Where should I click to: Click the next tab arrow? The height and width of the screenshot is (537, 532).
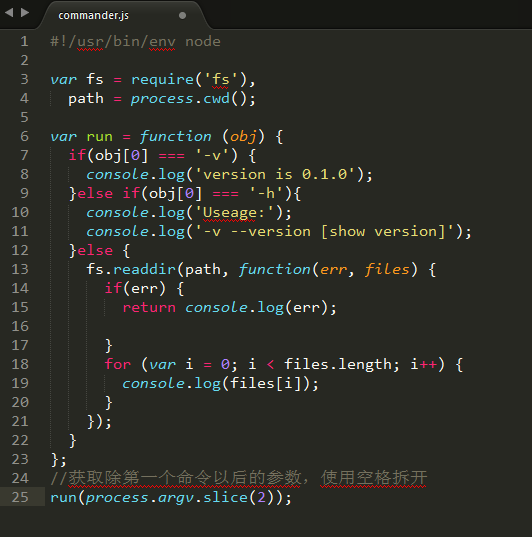tap(25, 13)
